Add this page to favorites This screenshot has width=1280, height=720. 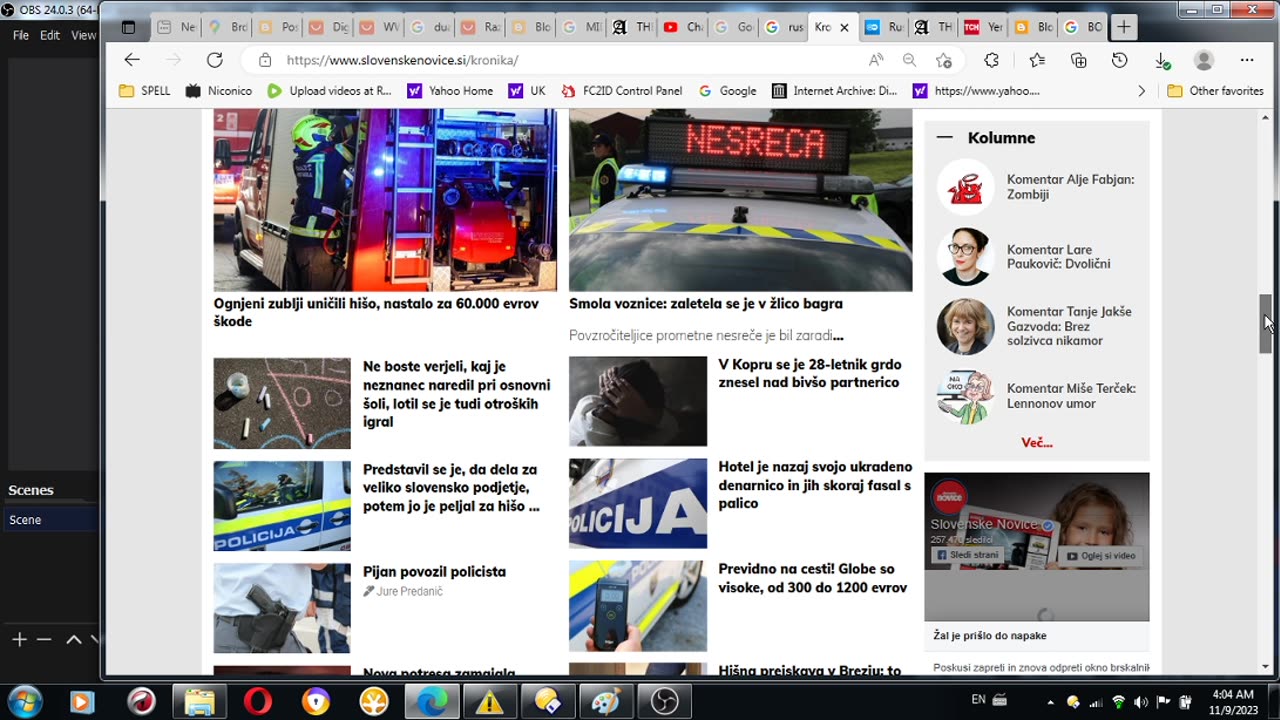(943, 60)
